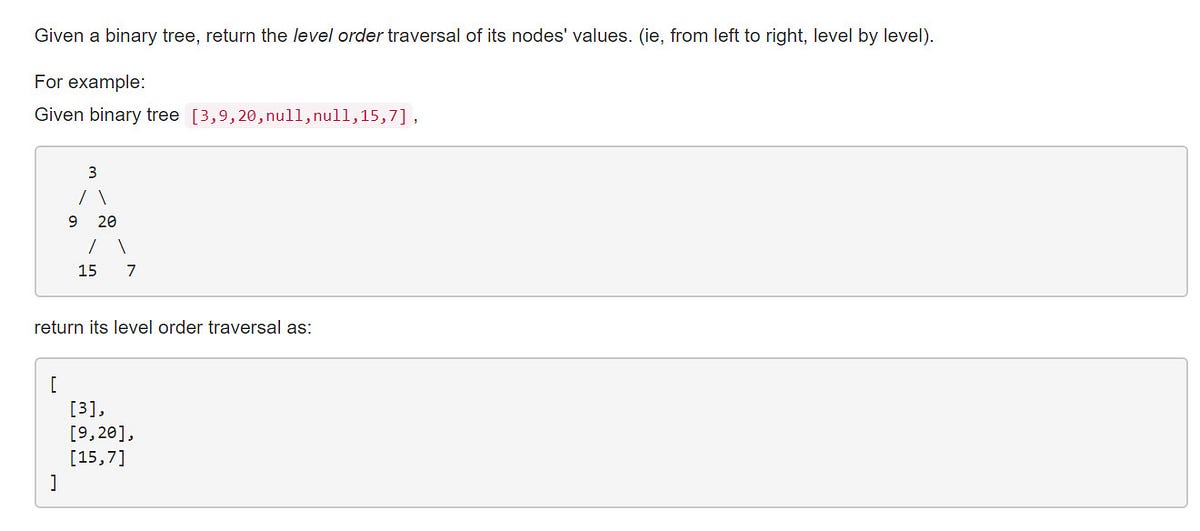Click the red inline code [3,9,20,null,null,15,7]
1200x531 pixels.
(x=298, y=115)
